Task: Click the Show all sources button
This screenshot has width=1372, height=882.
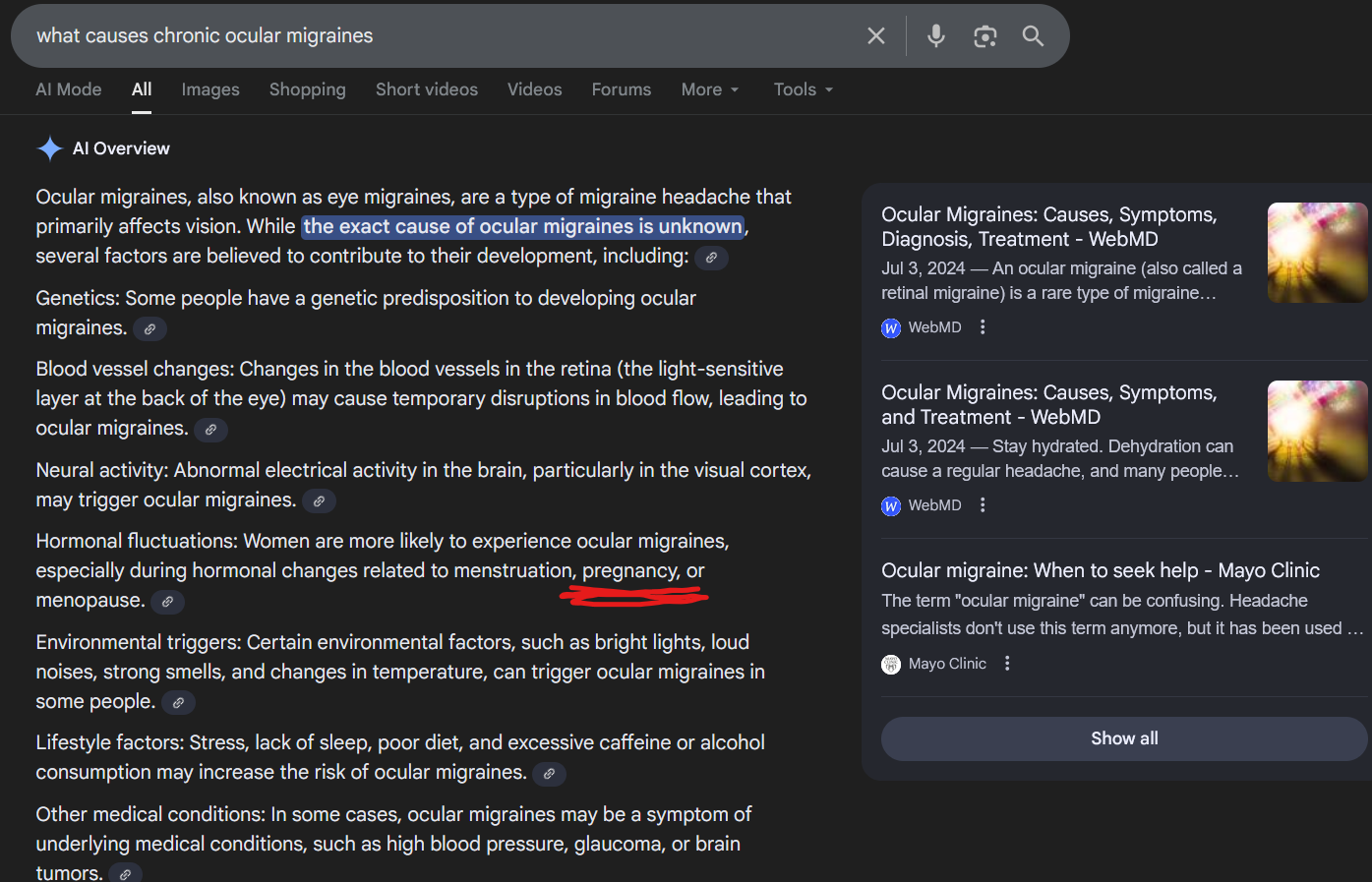Action: pos(1124,738)
